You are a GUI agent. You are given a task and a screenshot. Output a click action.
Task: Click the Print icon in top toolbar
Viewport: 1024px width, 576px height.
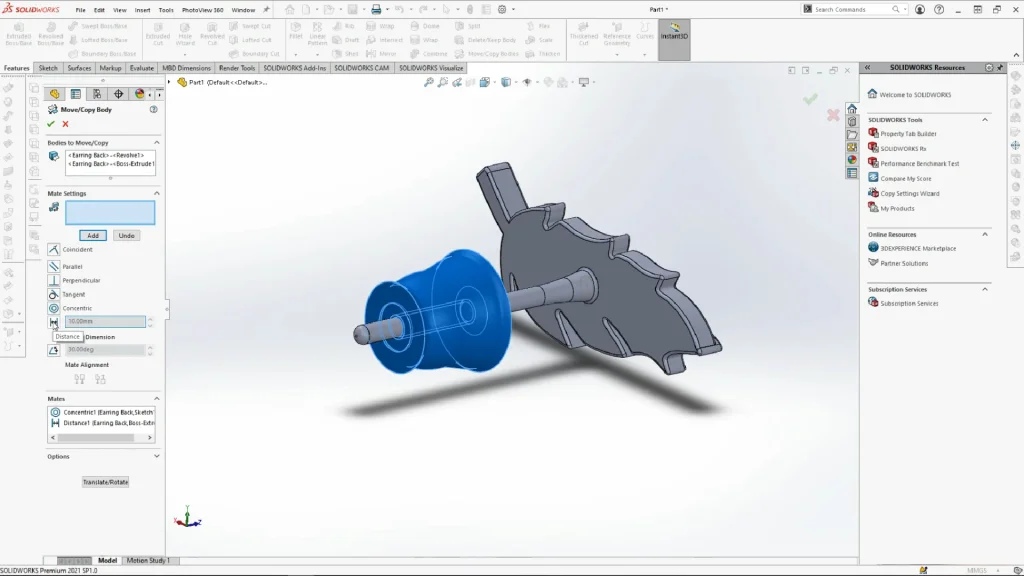coord(376,10)
